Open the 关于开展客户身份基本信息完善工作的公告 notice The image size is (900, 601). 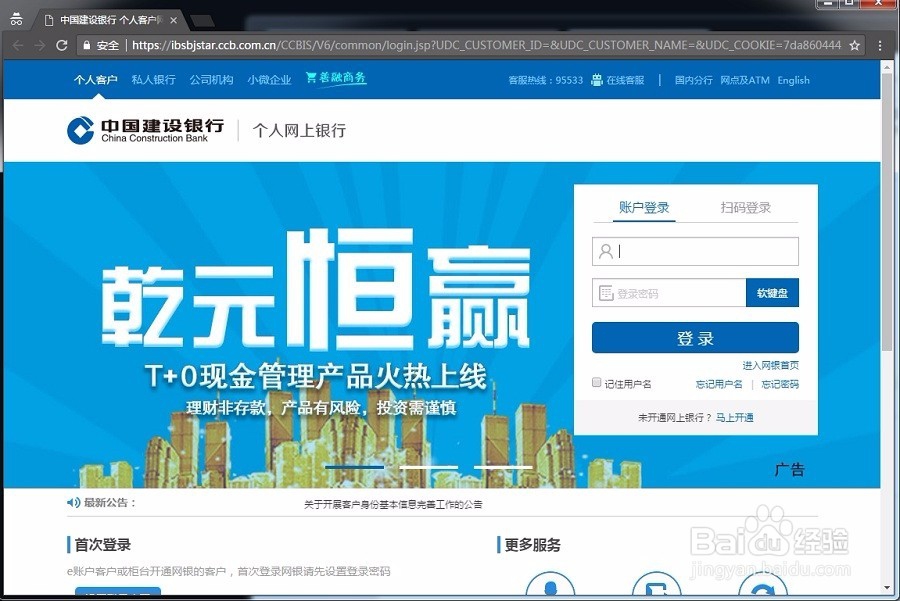click(x=393, y=505)
